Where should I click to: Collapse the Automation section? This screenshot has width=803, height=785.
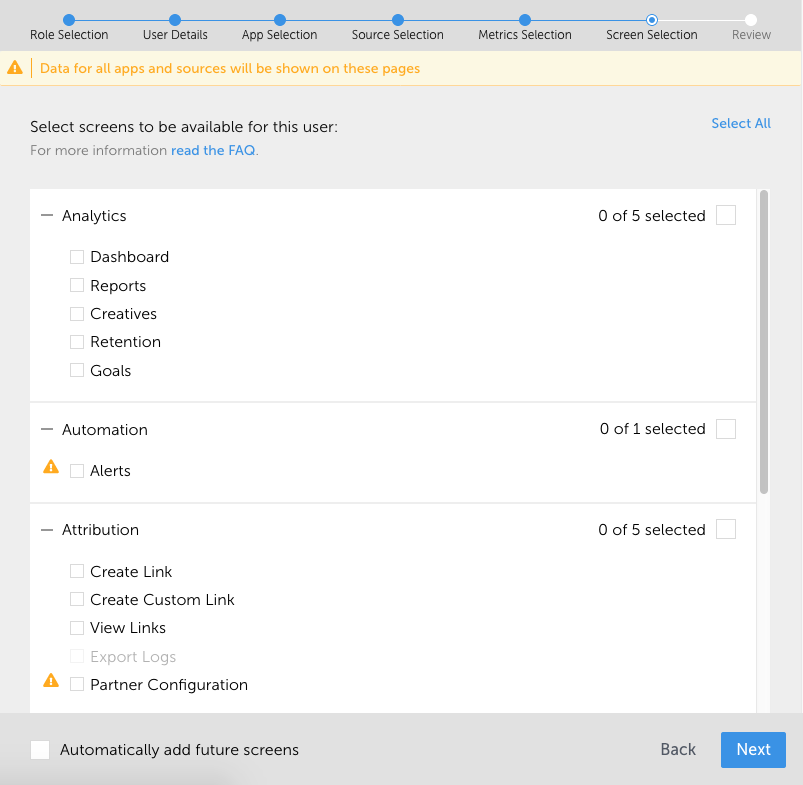pyautogui.click(x=47, y=430)
